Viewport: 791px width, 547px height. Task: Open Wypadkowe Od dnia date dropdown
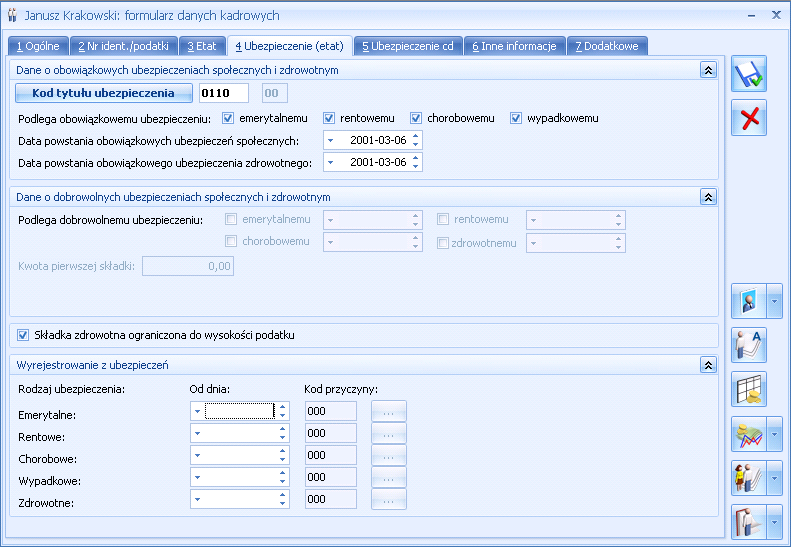(x=197, y=477)
